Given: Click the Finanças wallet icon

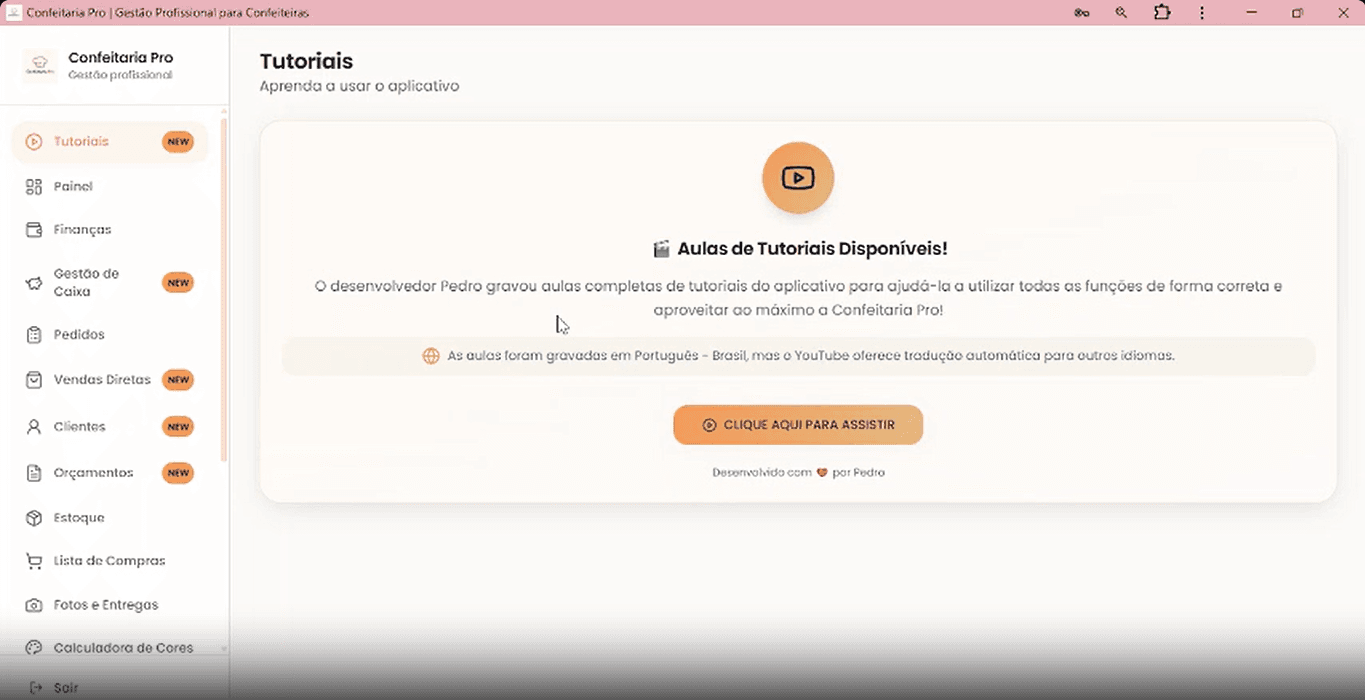Looking at the screenshot, I should click(x=34, y=230).
